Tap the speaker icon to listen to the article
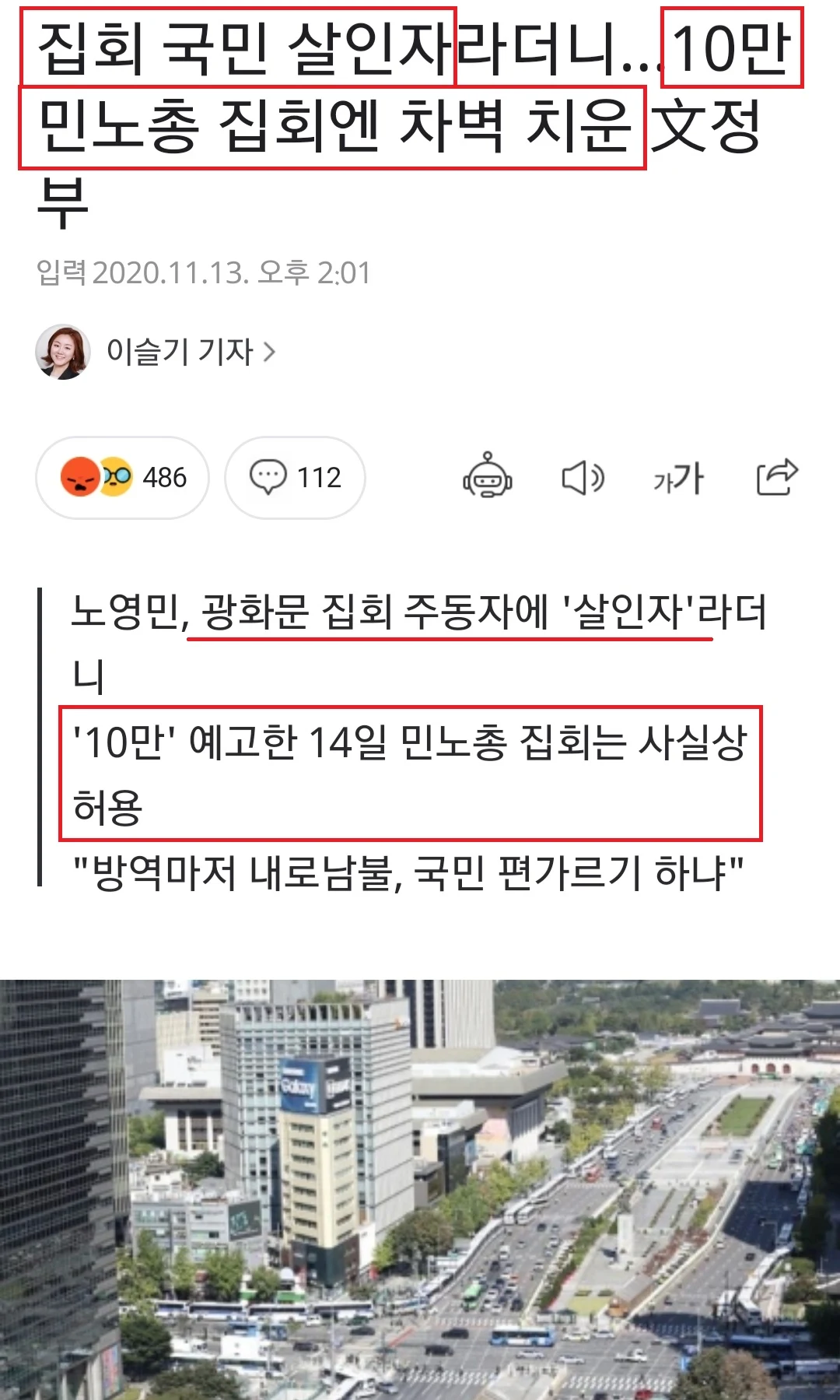The width and height of the screenshot is (840, 1400). coord(583,477)
